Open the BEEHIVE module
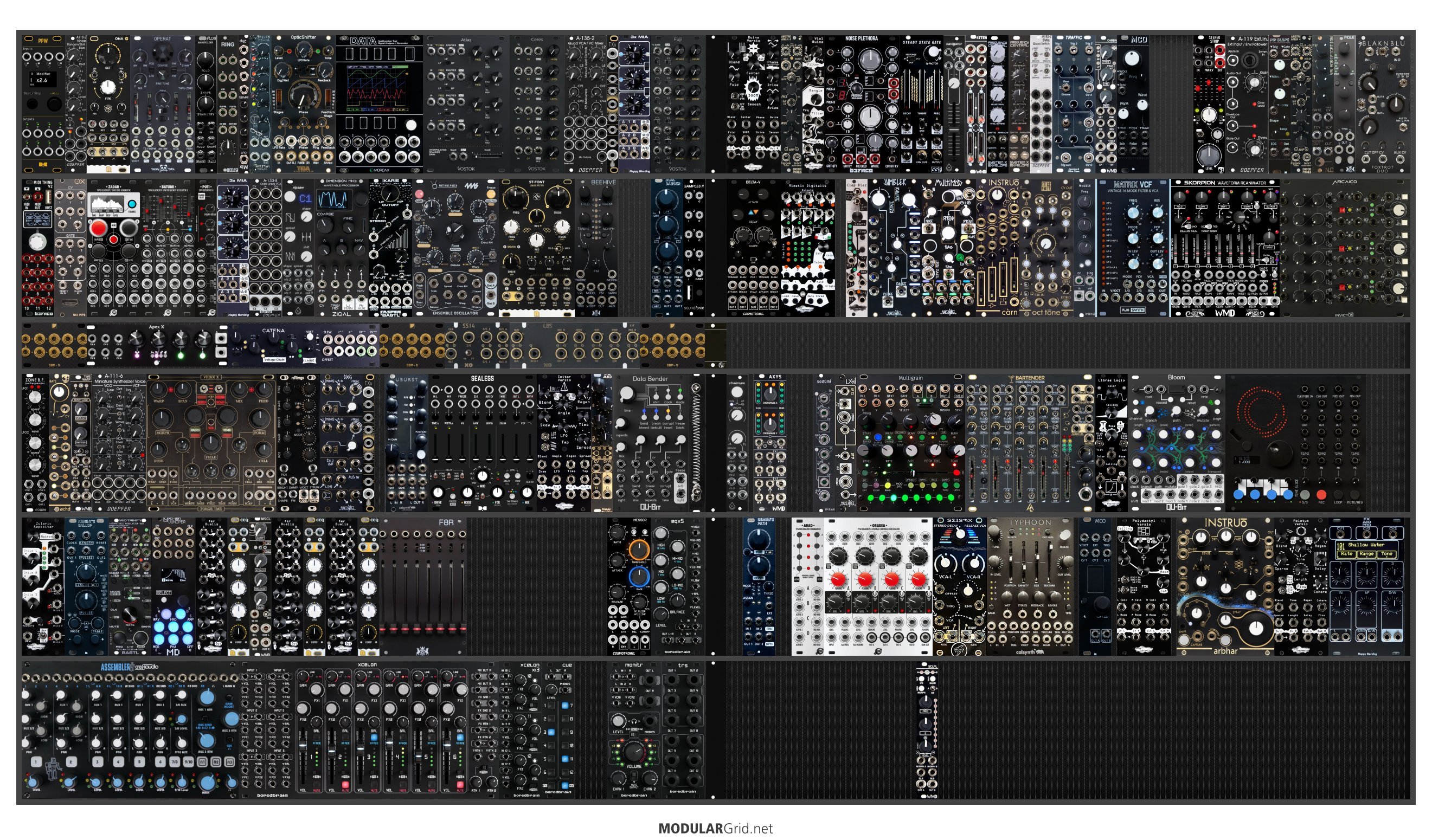The image size is (1432, 840). tap(596, 248)
